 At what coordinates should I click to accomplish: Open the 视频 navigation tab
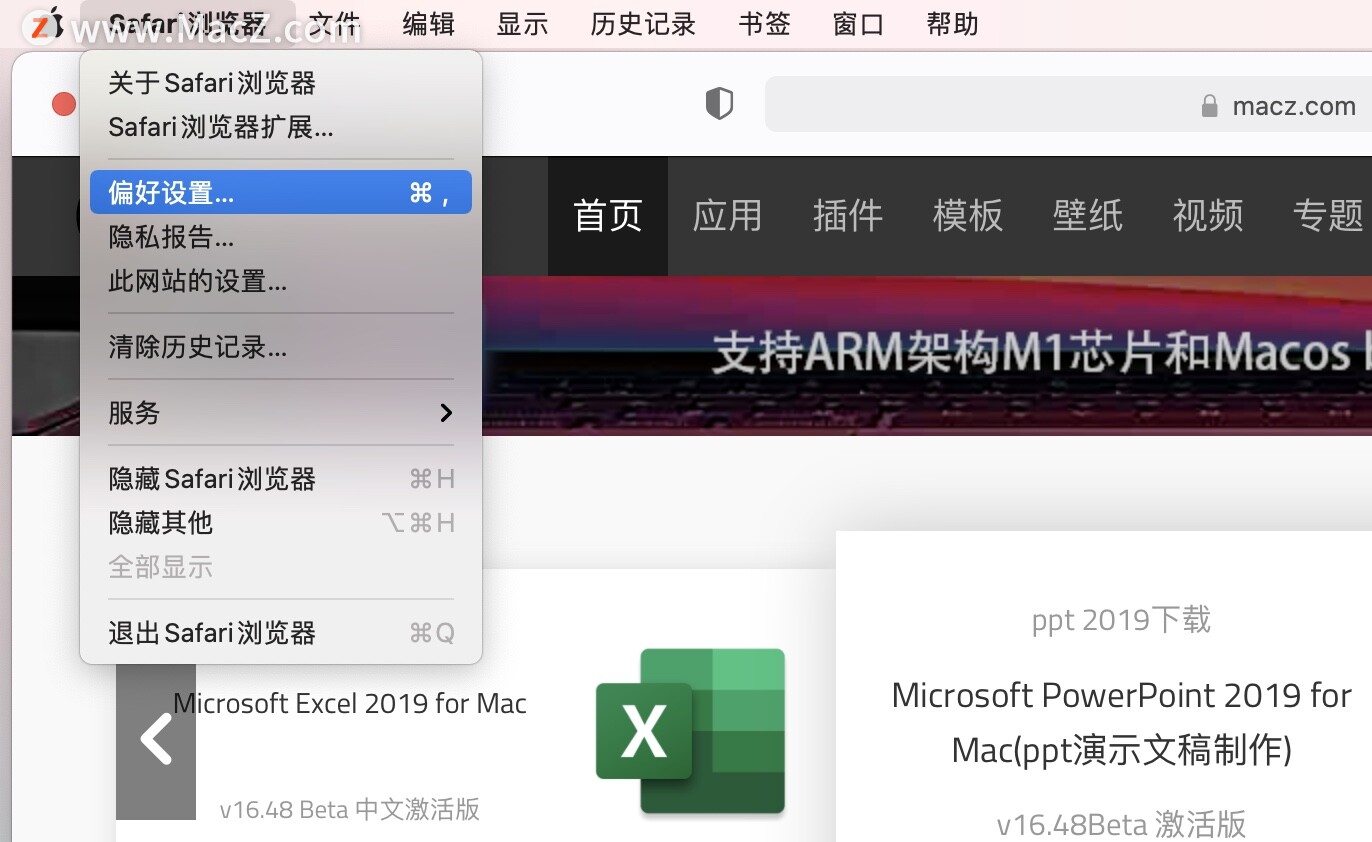(1208, 215)
